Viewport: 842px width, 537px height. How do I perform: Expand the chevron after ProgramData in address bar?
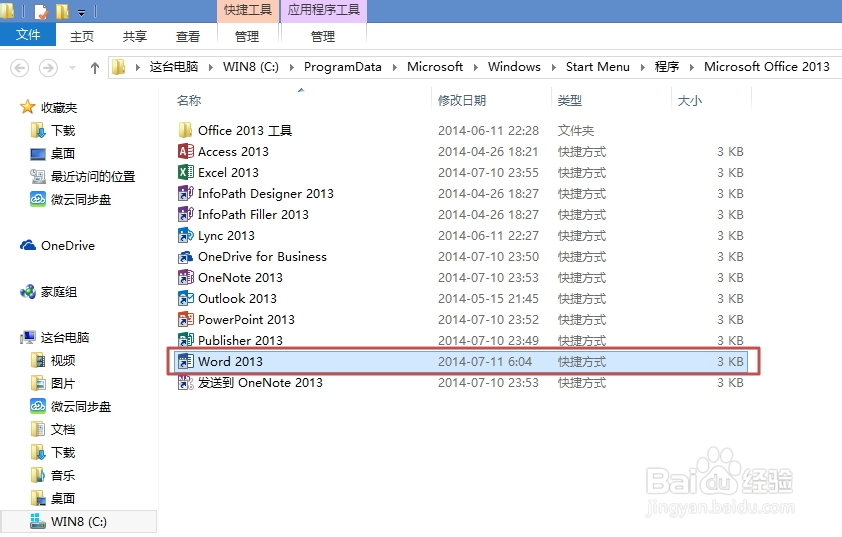(395, 67)
